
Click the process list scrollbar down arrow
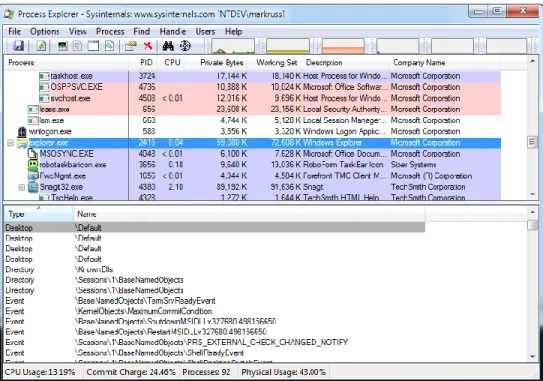tap(533, 195)
